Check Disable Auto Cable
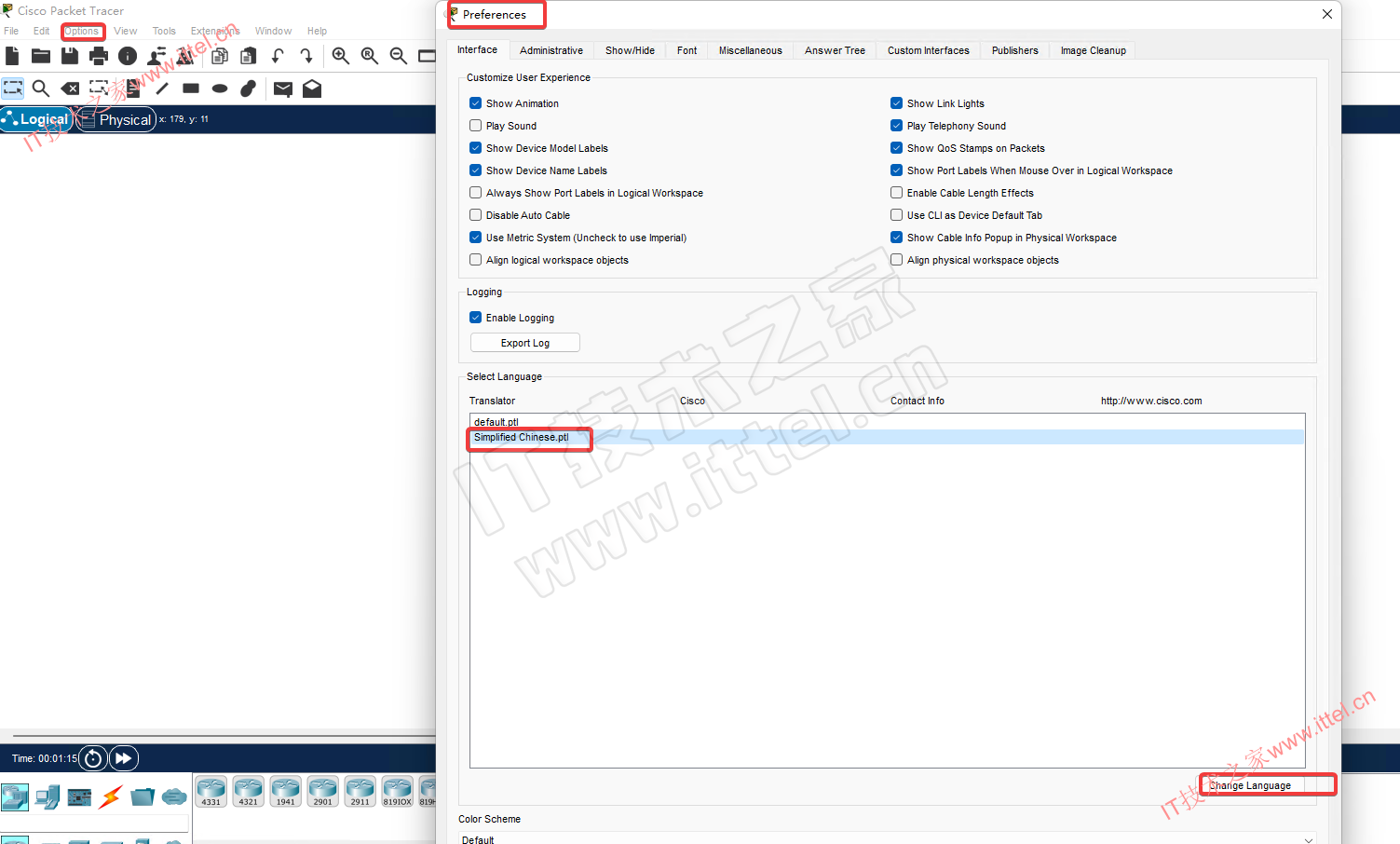Image resolution: width=1400 pixels, height=844 pixels. pyautogui.click(x=476, y=215)
